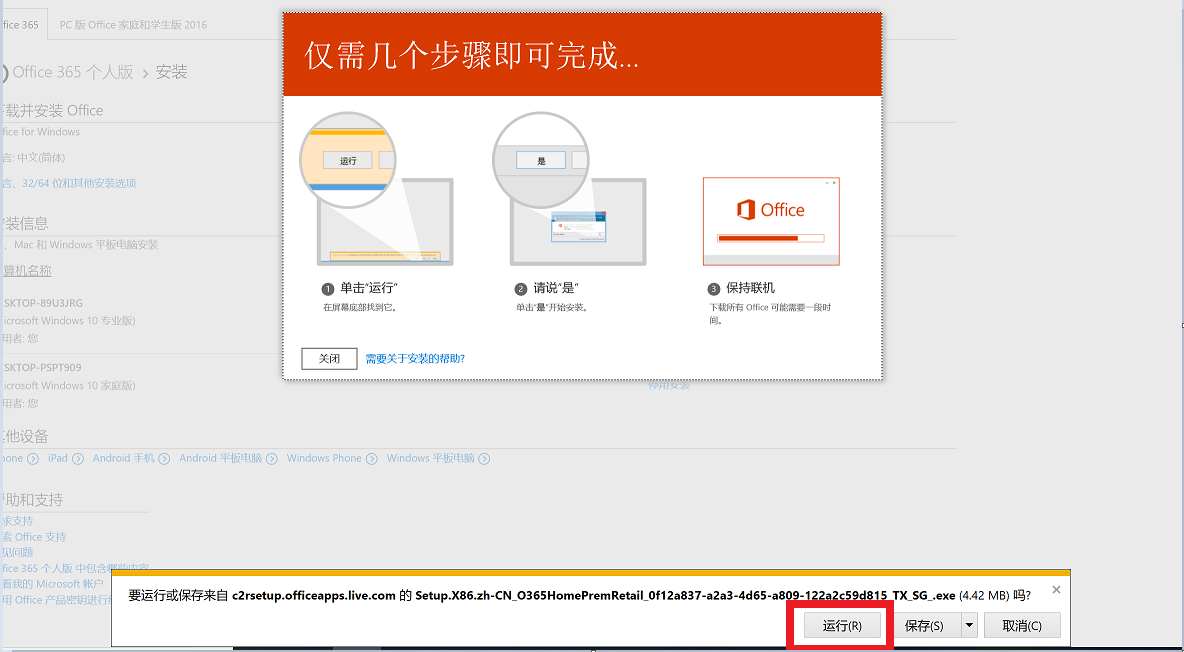Click the arrow icon beside Android 手机
The image size is (1184, 652).
tap(164, 459)
